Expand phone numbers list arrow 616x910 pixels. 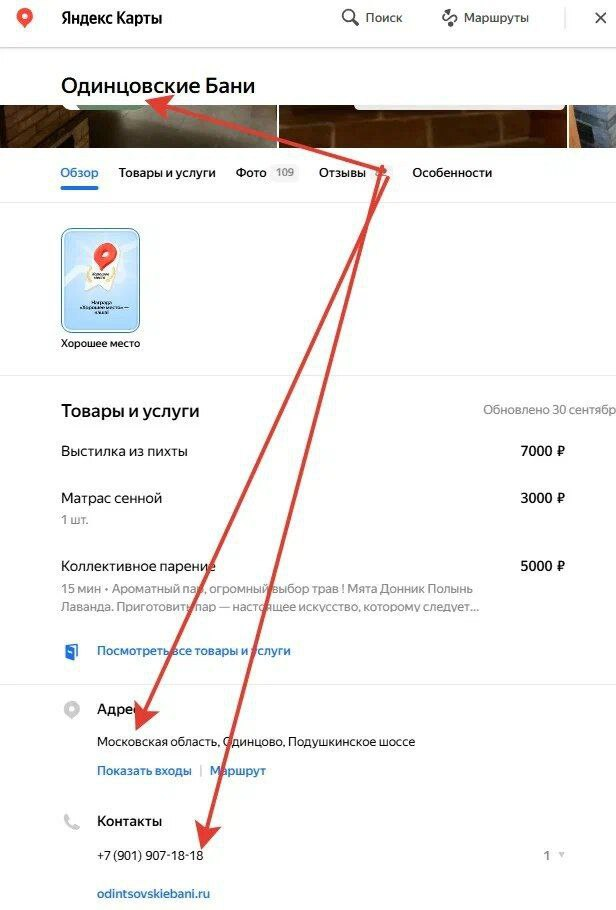pyautogui.click(x=561, y=854)
